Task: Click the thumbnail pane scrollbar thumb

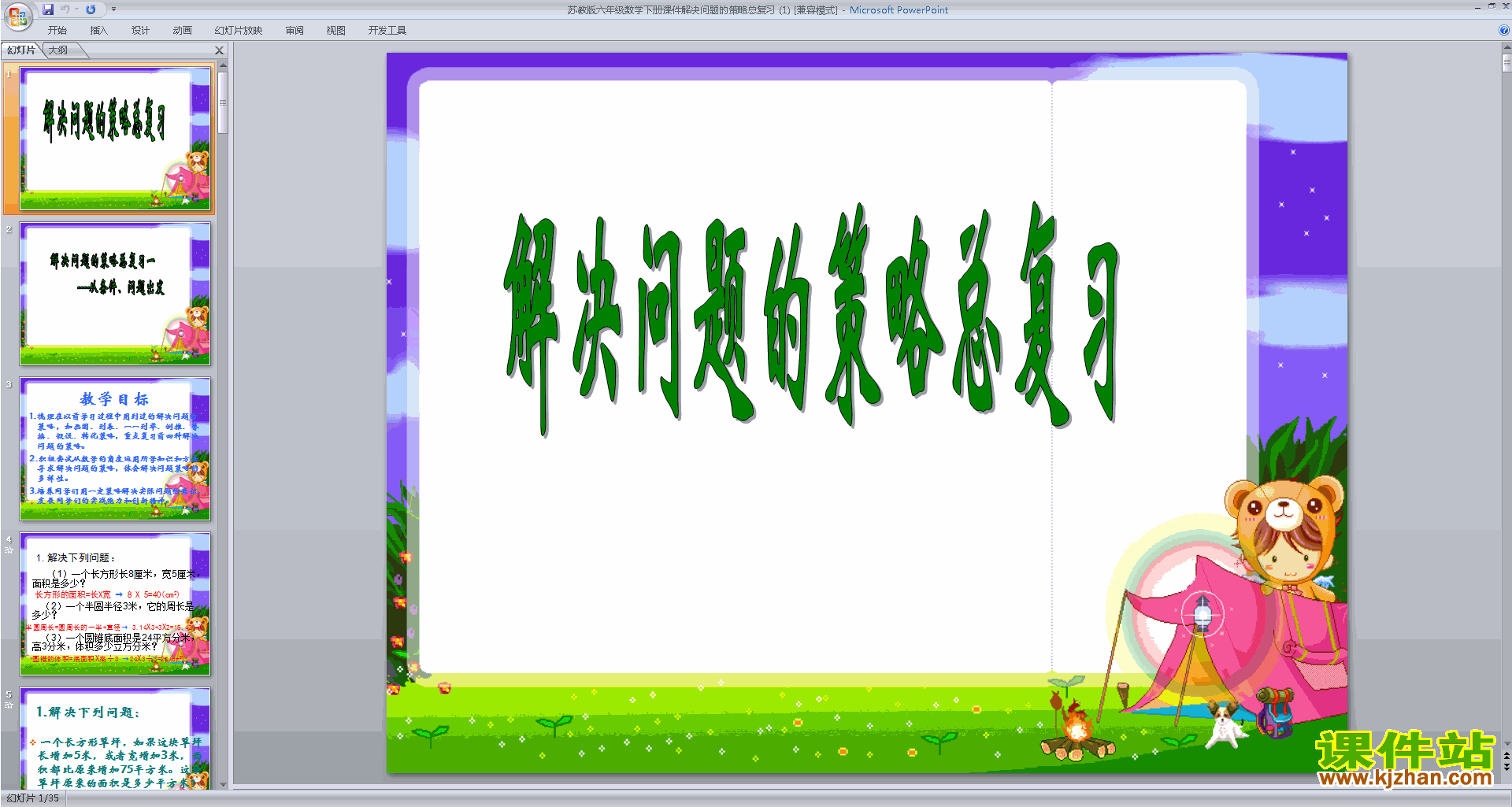Action: coord(223,102)
